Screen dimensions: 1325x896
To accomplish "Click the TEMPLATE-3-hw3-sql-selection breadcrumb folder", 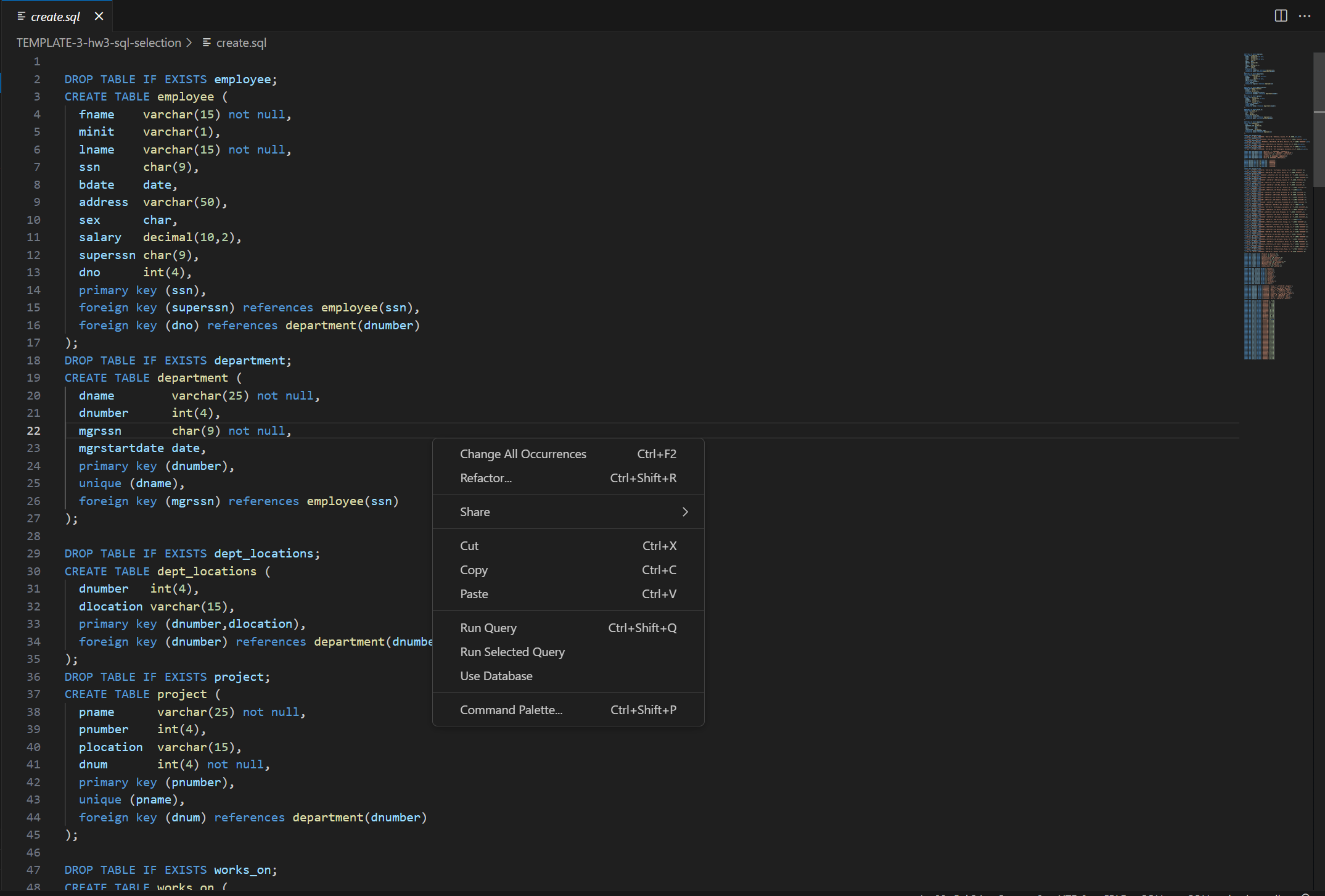I will pyautogui.click(x=99, y=43).
